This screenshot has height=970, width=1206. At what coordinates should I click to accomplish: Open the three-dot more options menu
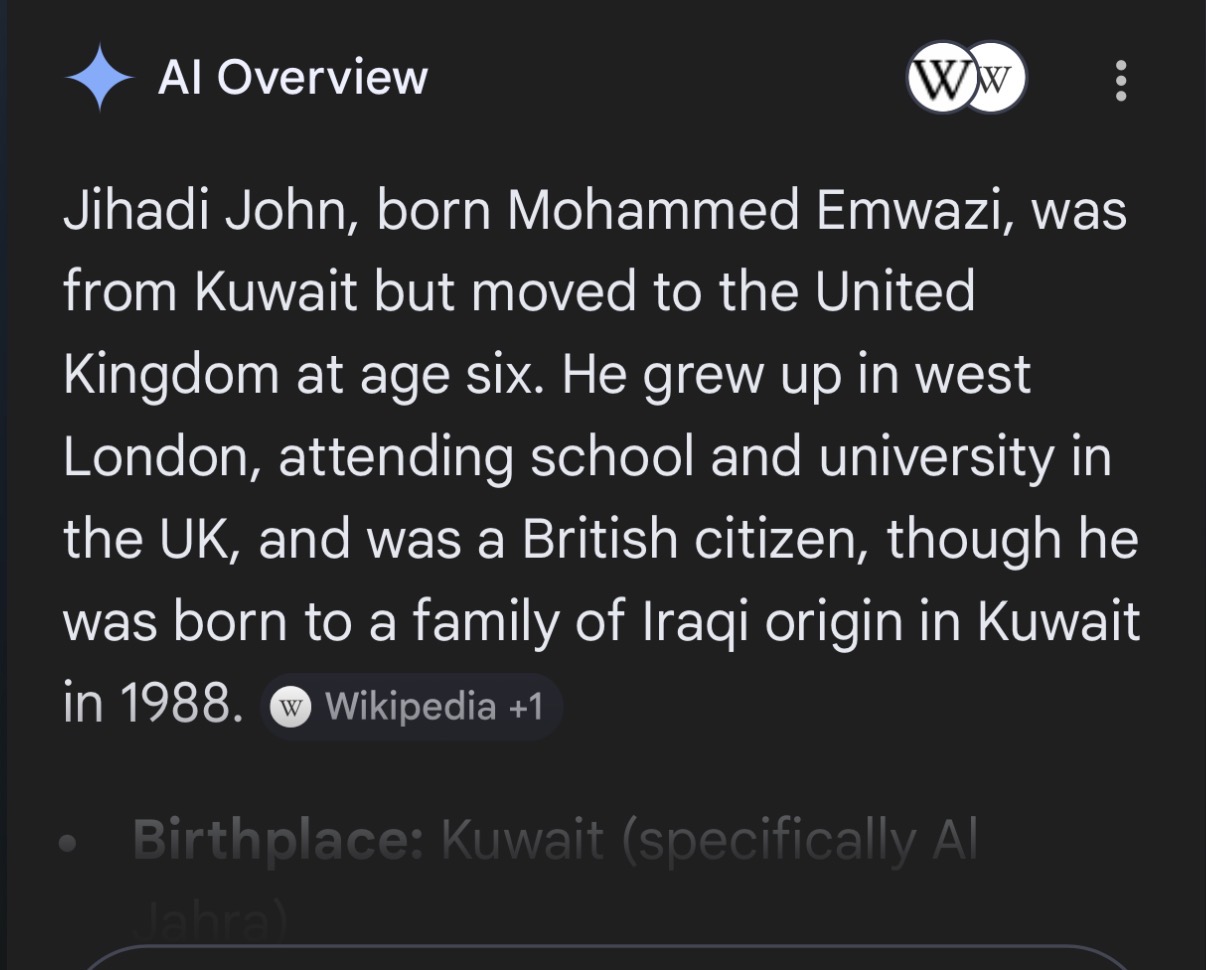pos(1121,80)
